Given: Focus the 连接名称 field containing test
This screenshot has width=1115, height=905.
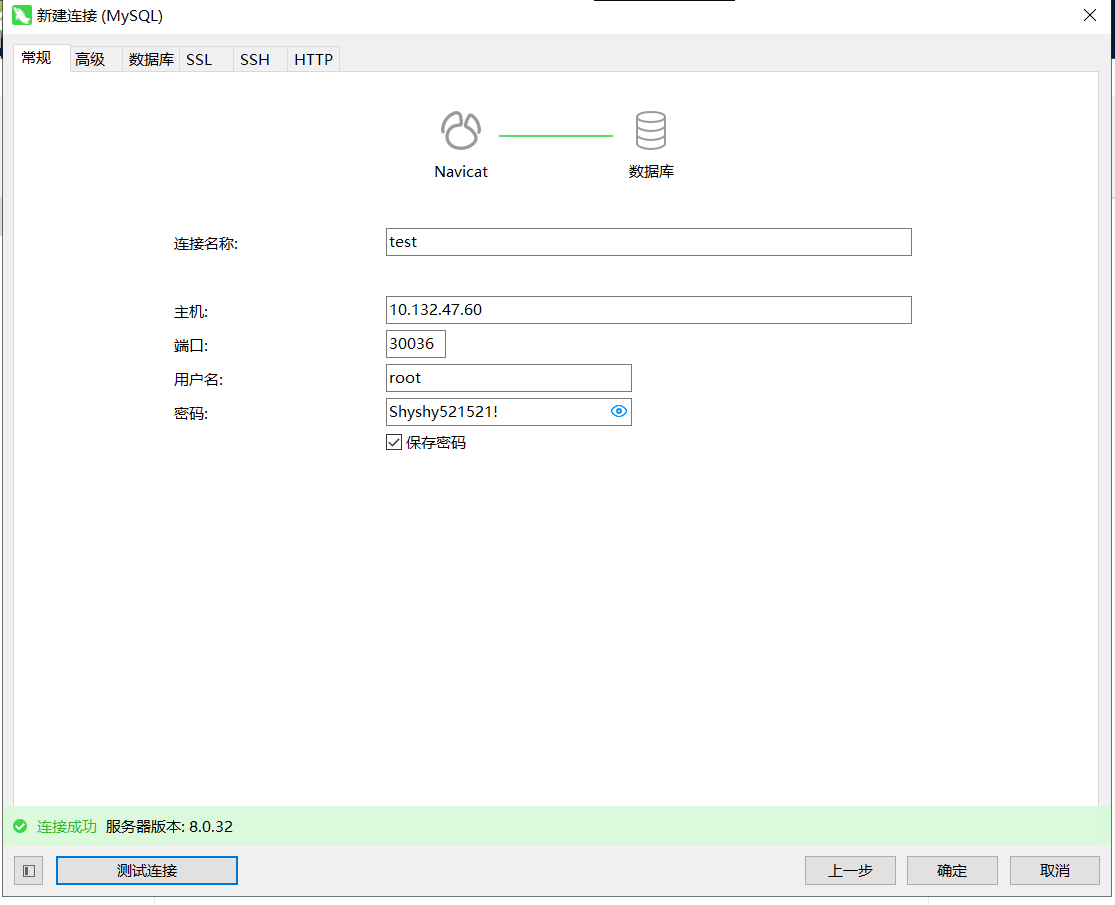Looking at the screenshot, I should point(649,242).
